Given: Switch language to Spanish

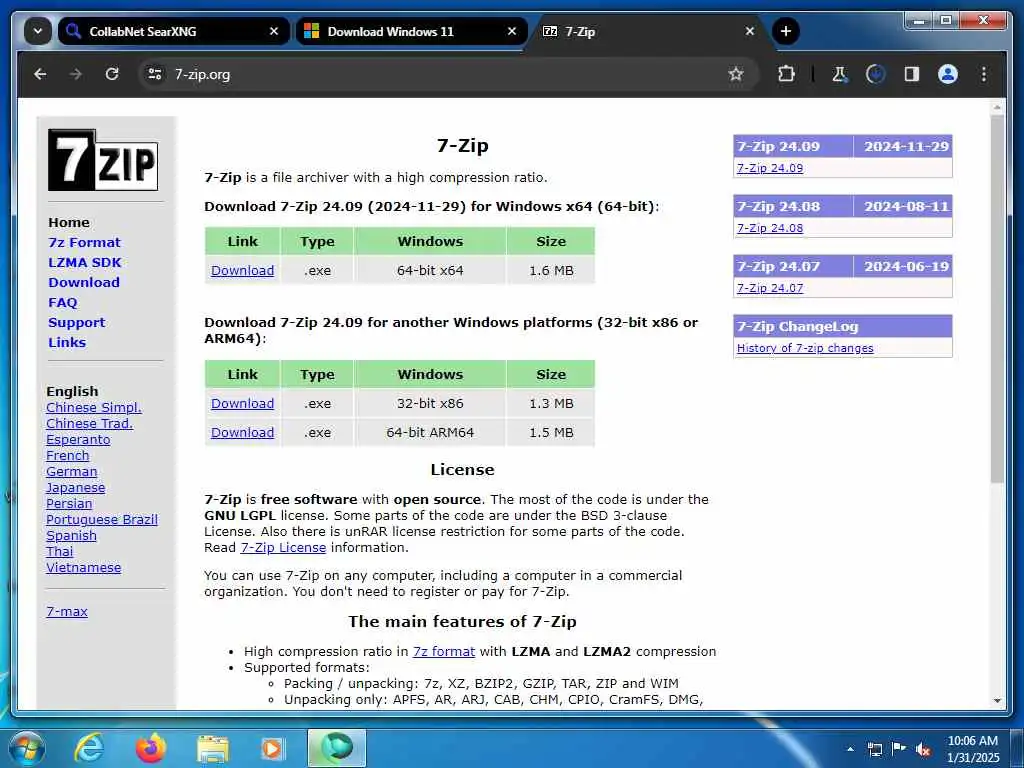Looking at the screenshot, I should tap(71, 536).
